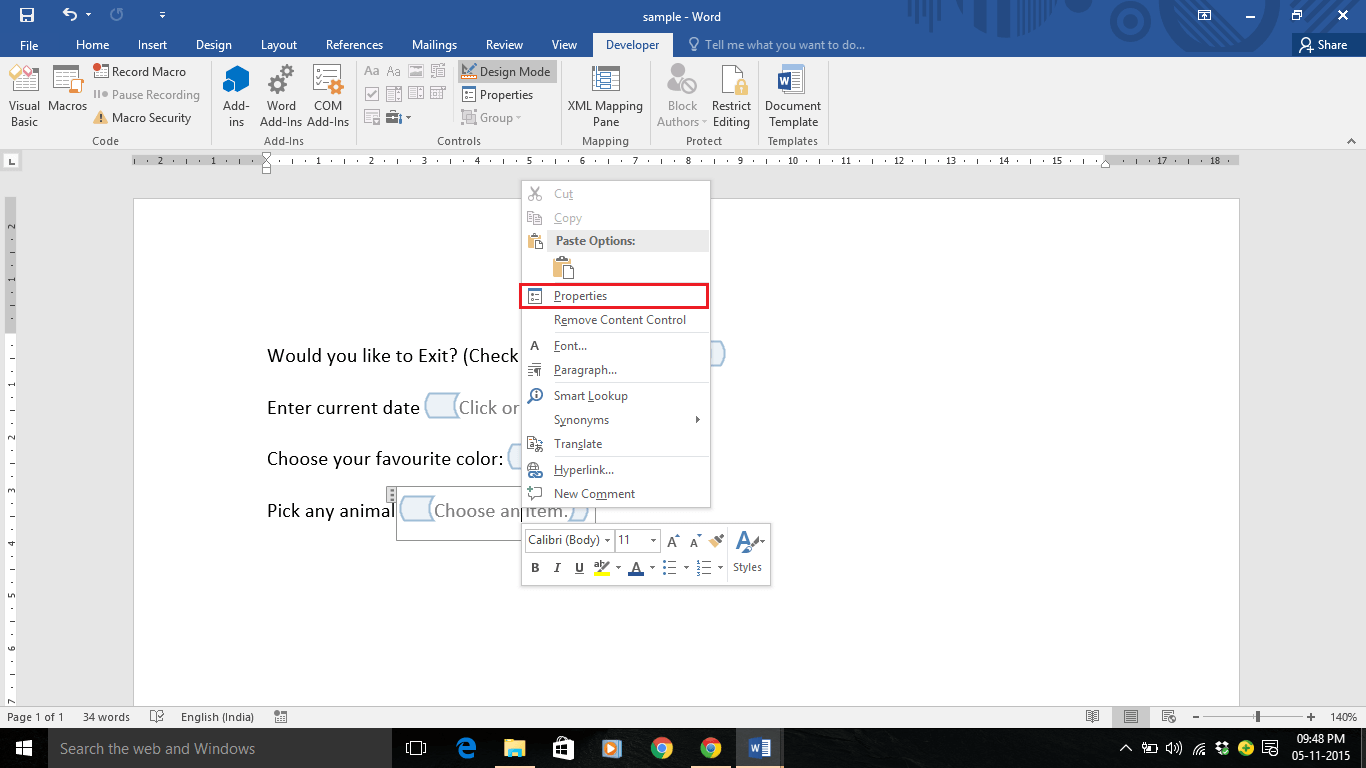The image size is (1366, 768).
Task: Start Record Macro in Code group
Action: click(140, 72)
